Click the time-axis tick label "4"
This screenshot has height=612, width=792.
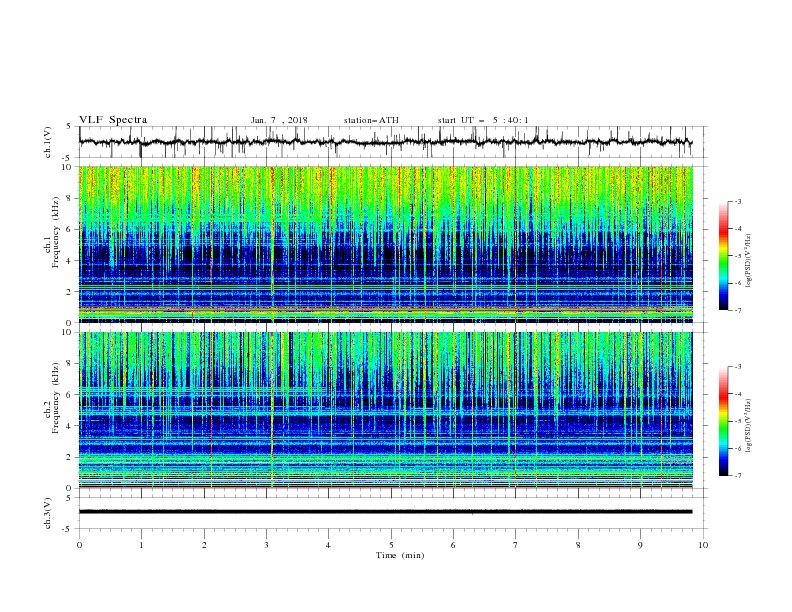click(x=328, y=545)
